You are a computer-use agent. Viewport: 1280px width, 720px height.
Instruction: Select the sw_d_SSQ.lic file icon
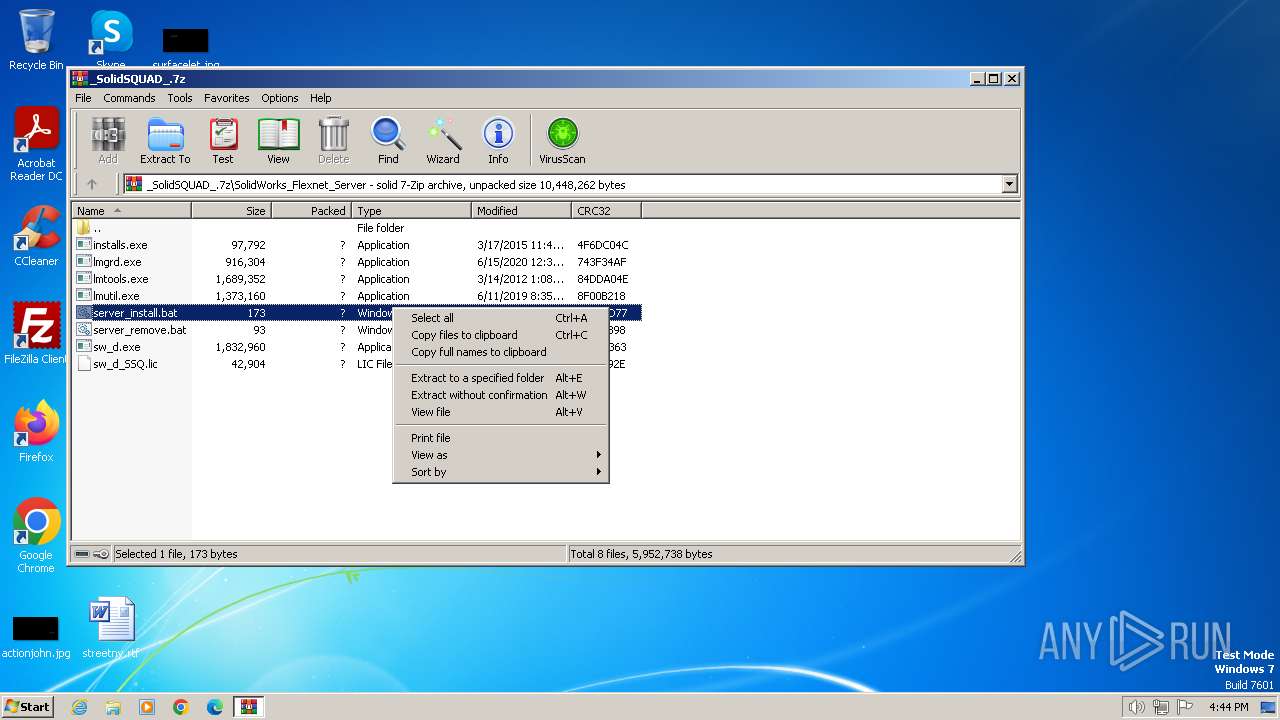pyautogui.click(x=84, y=364)
